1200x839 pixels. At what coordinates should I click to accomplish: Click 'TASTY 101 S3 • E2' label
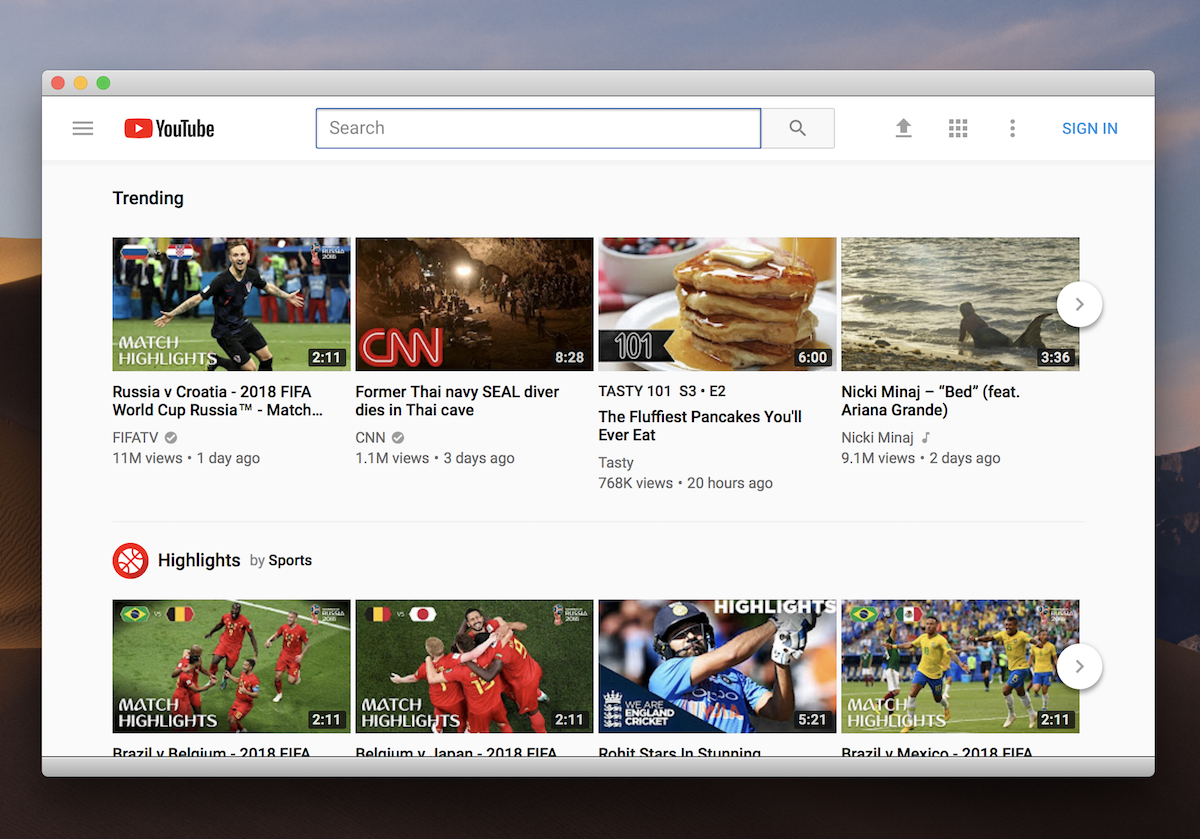click(x=662, y=391)
